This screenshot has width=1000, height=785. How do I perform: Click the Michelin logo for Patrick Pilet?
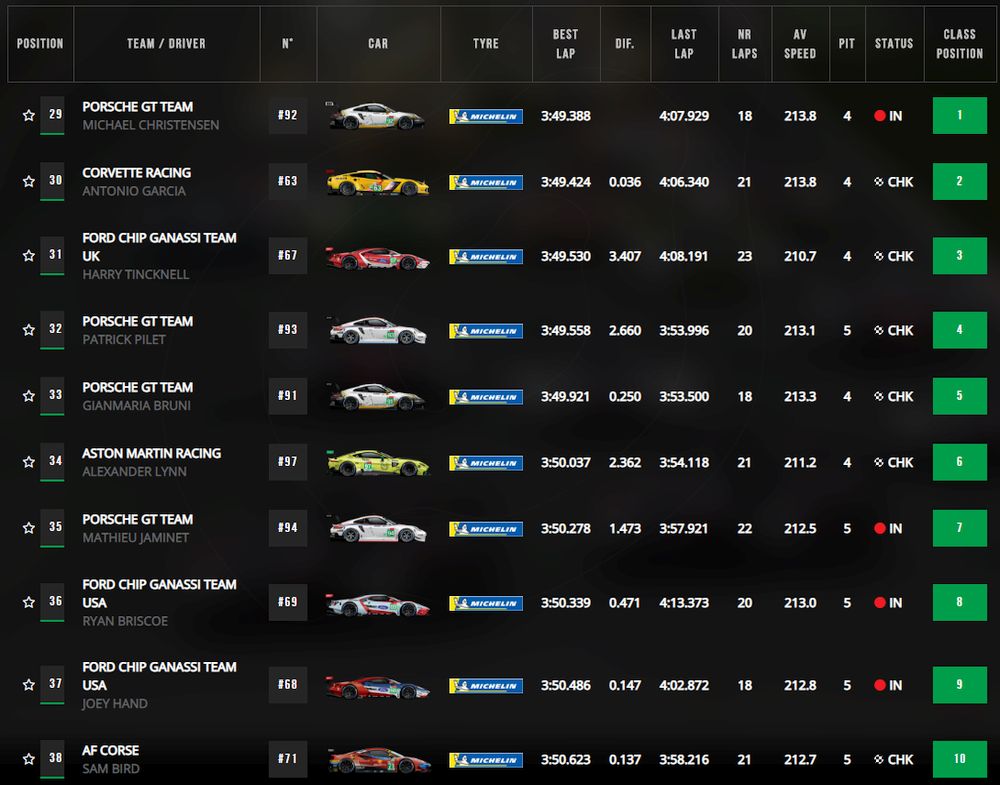(486, 330)
